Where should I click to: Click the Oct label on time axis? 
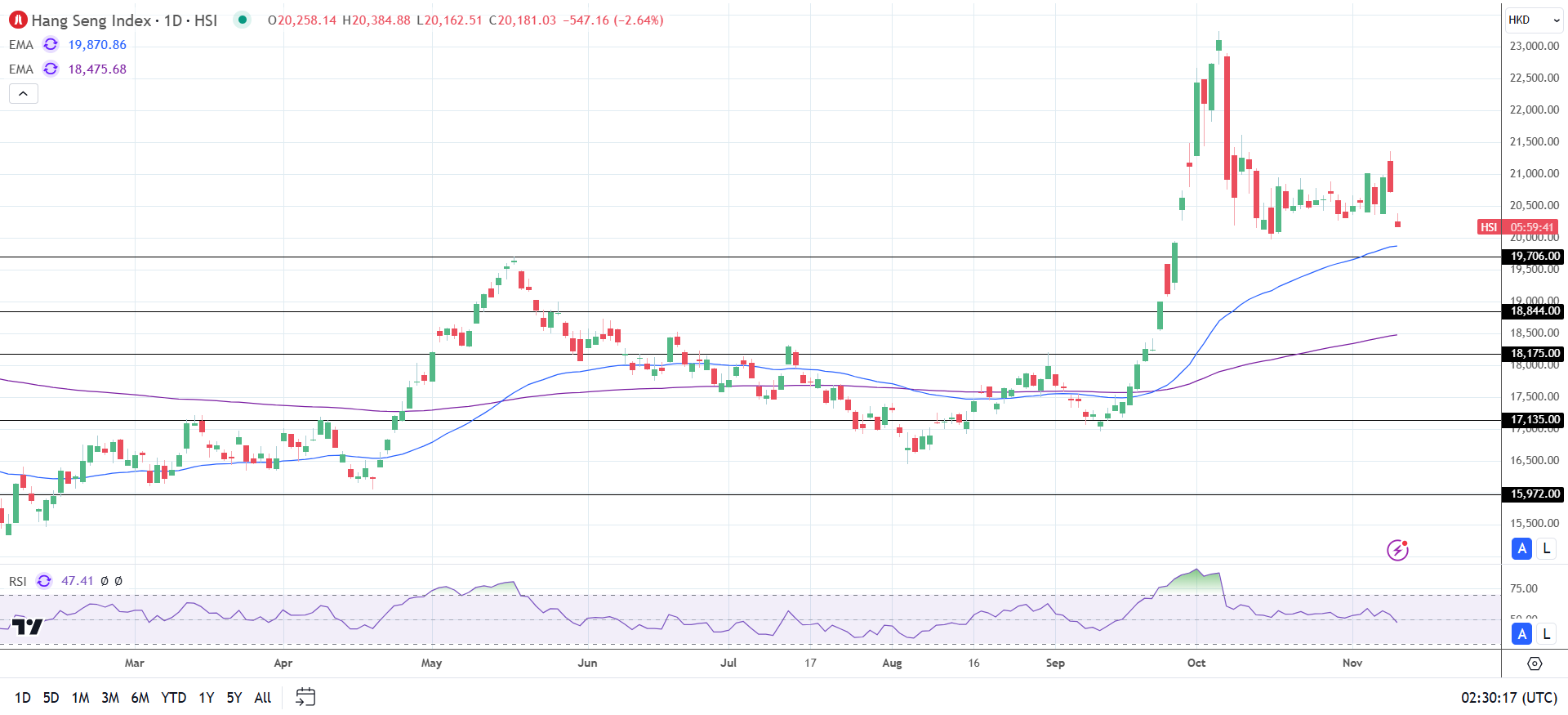1196,663
